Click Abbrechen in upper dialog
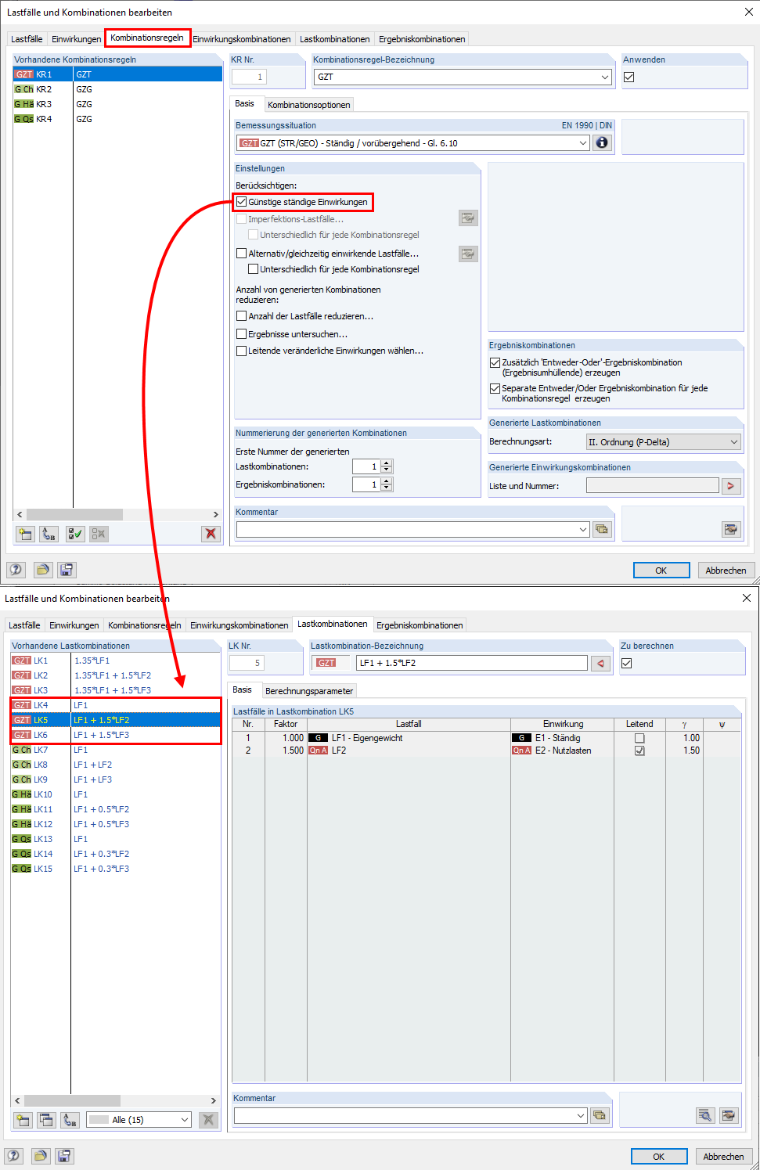The height and width of the screenshot is (1170, 760). [726, 570]
